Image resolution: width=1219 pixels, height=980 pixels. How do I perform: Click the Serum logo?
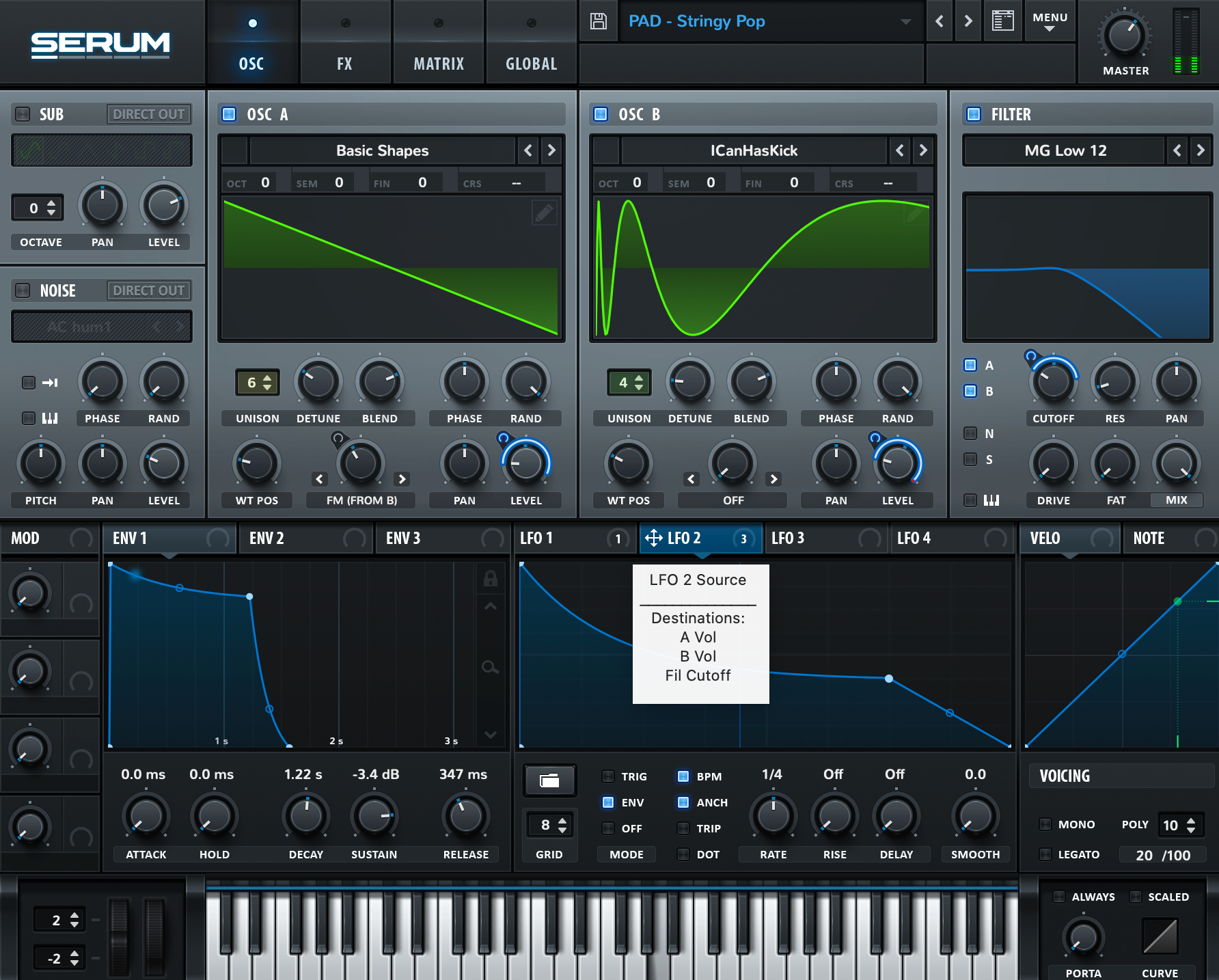[x=100, y=44]
